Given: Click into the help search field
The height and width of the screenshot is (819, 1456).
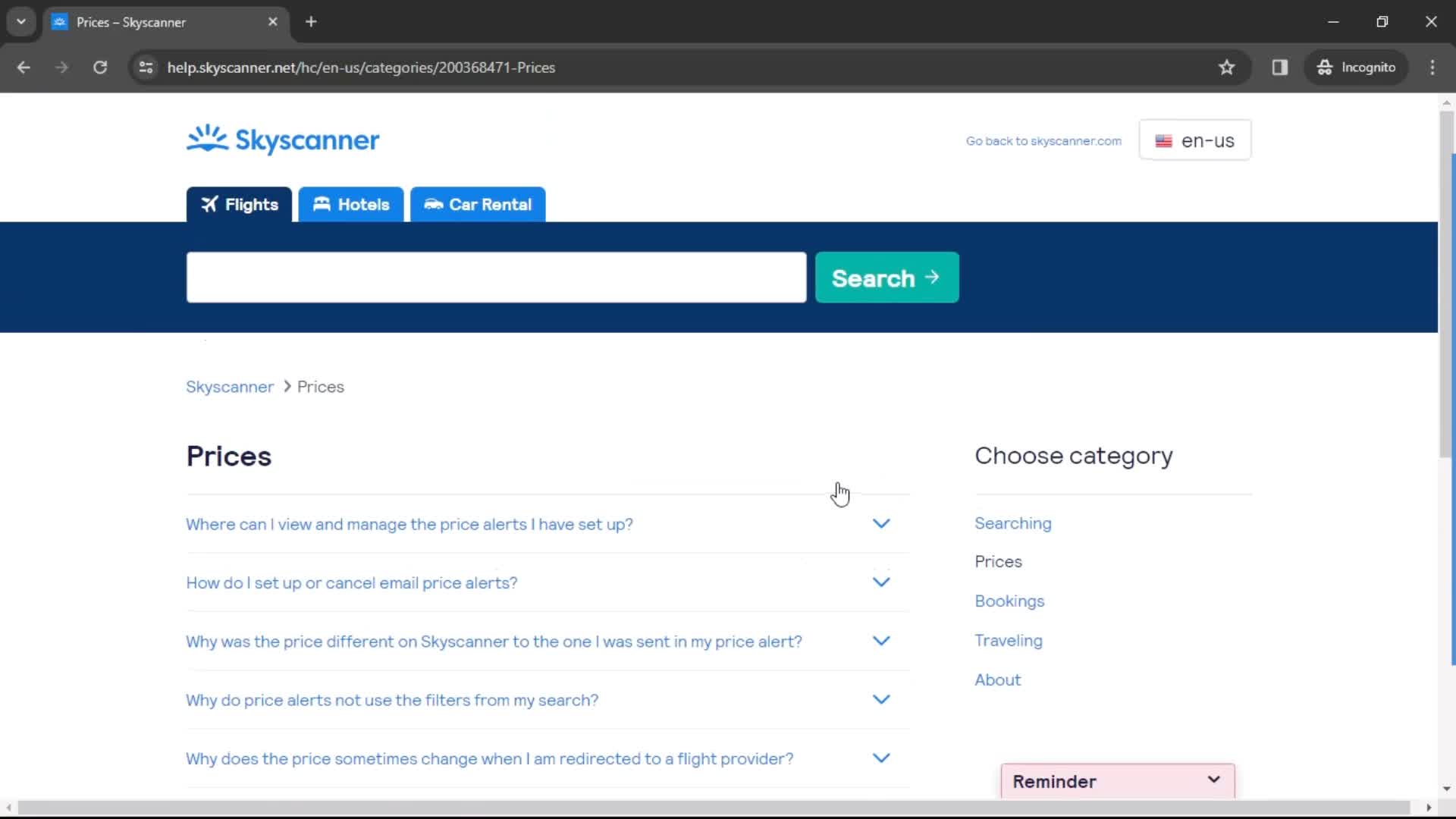Looking at the screenshot, I should (497, 278).
